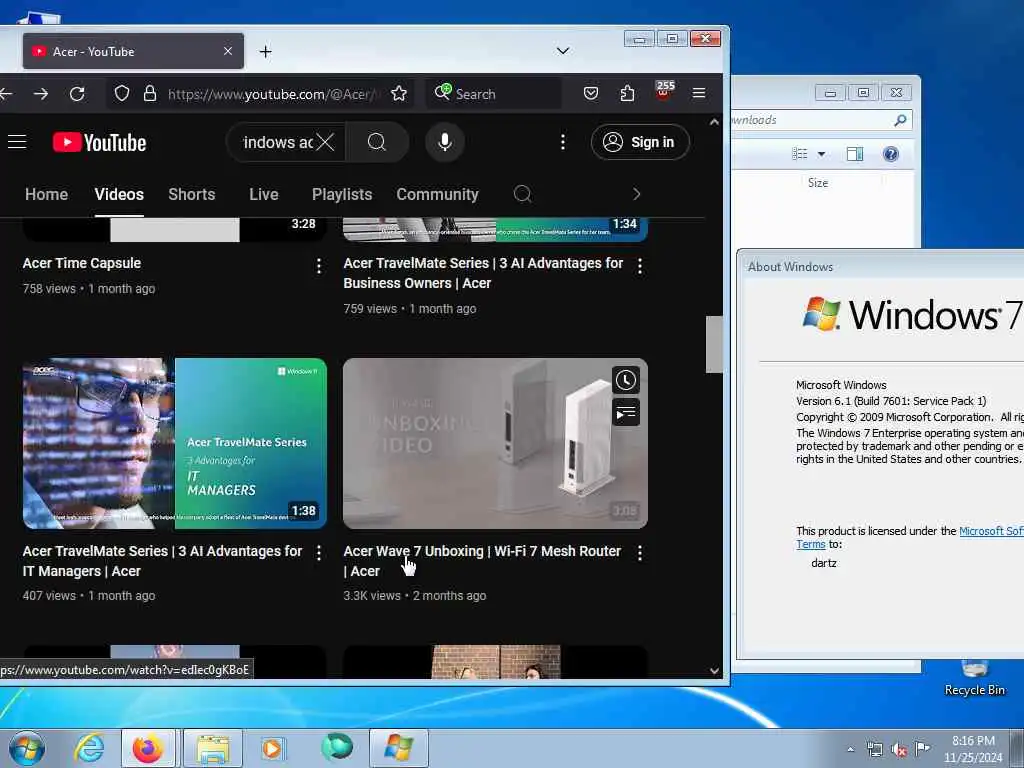This screenshot has width=1024, height=768.
Task: Open YouTube guide sidebar menu
Action: [17, 142]
